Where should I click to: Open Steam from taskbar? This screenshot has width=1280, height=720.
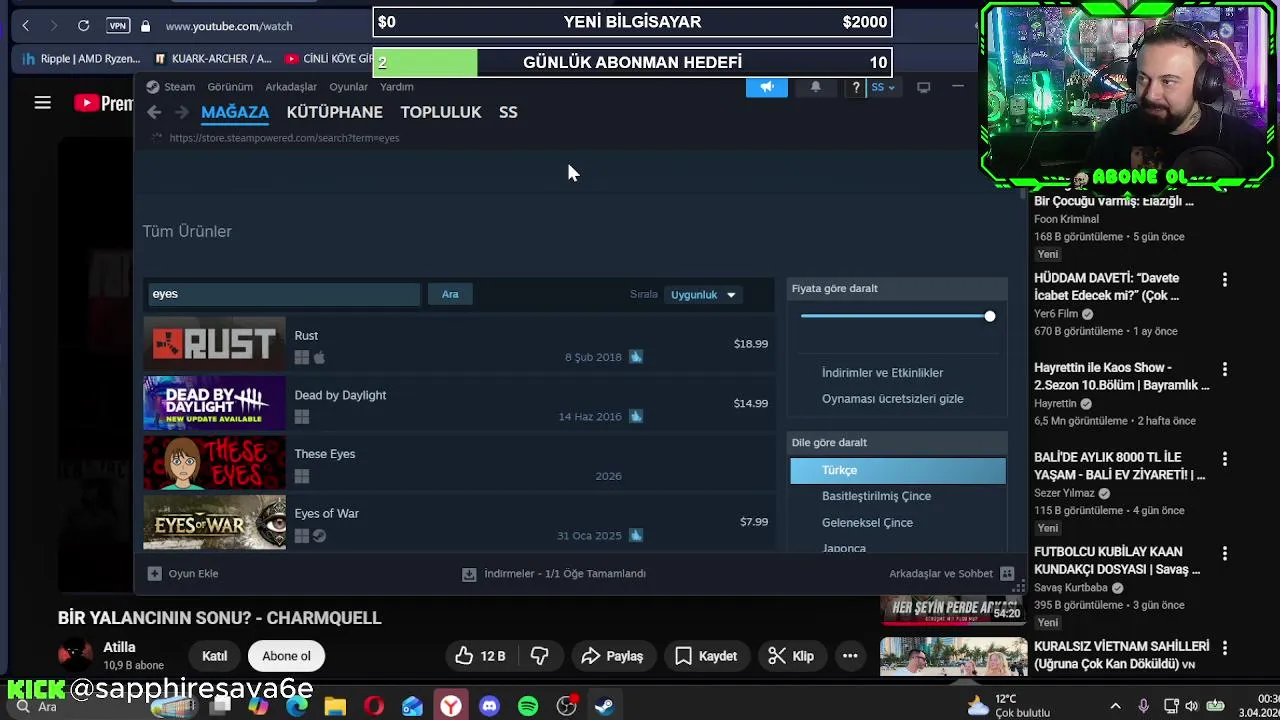click(604, 707)
